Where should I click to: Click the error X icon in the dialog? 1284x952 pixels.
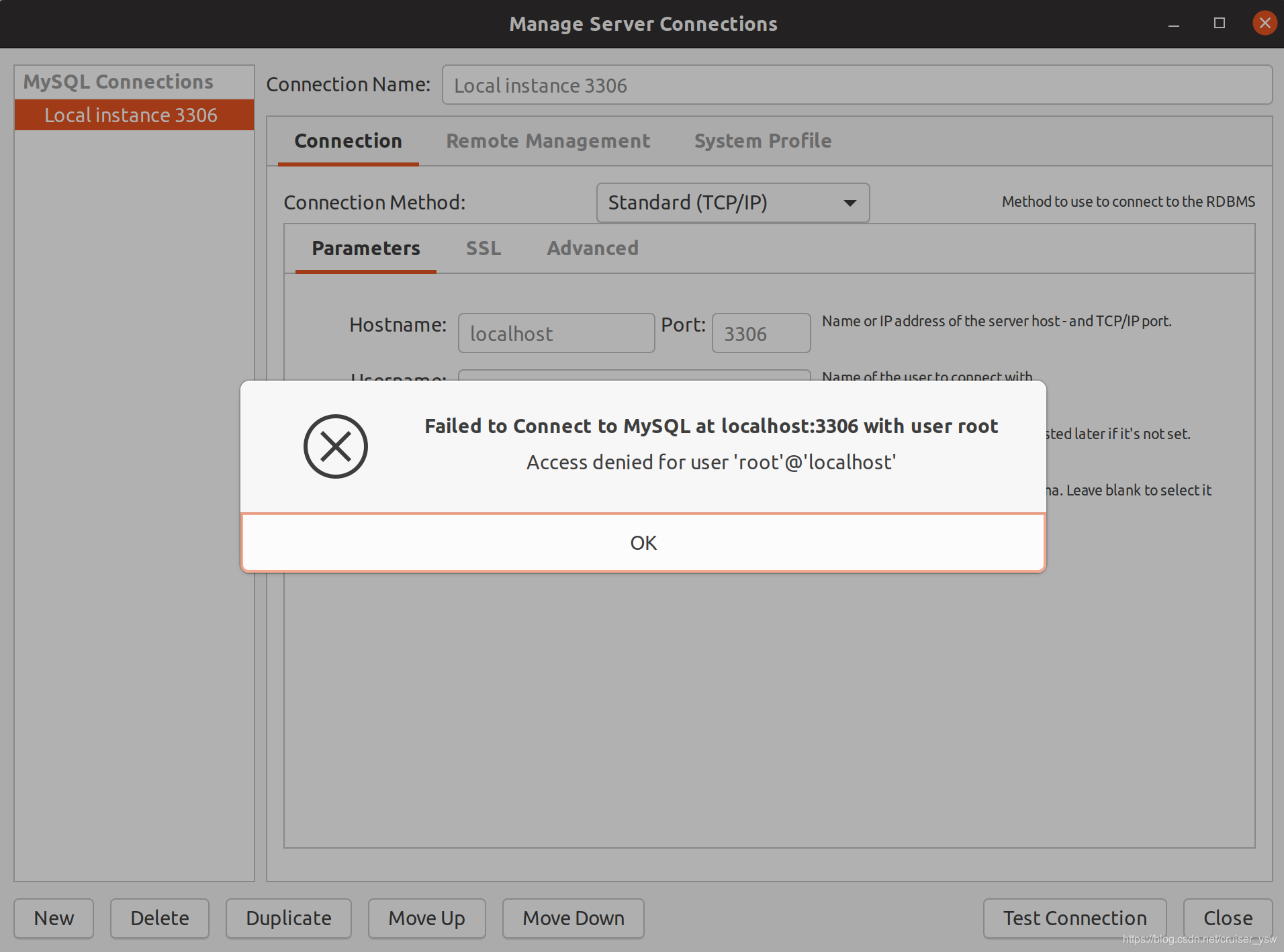click(335, 446)
